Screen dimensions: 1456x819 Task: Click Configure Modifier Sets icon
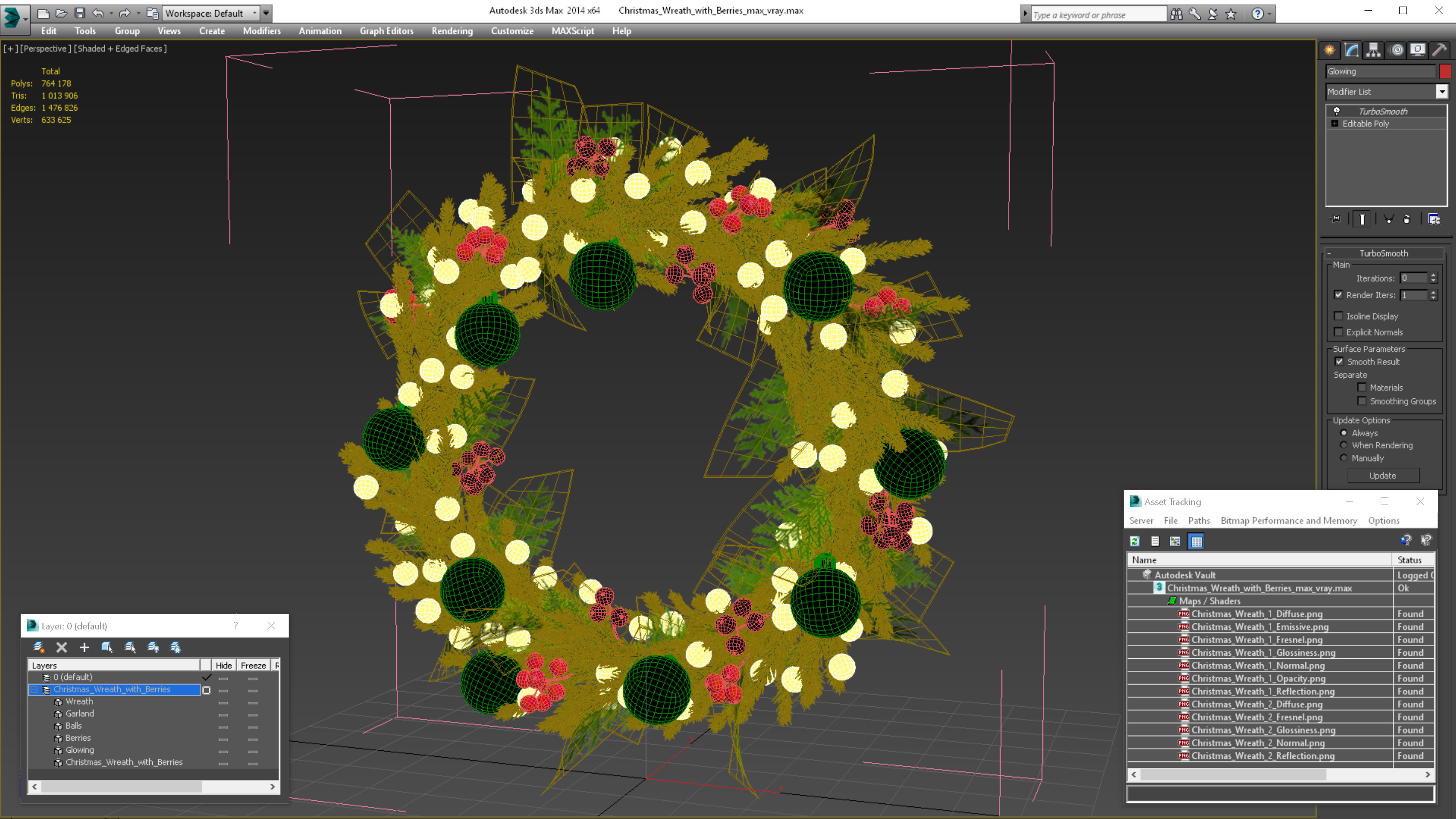tap(1434, 219)
